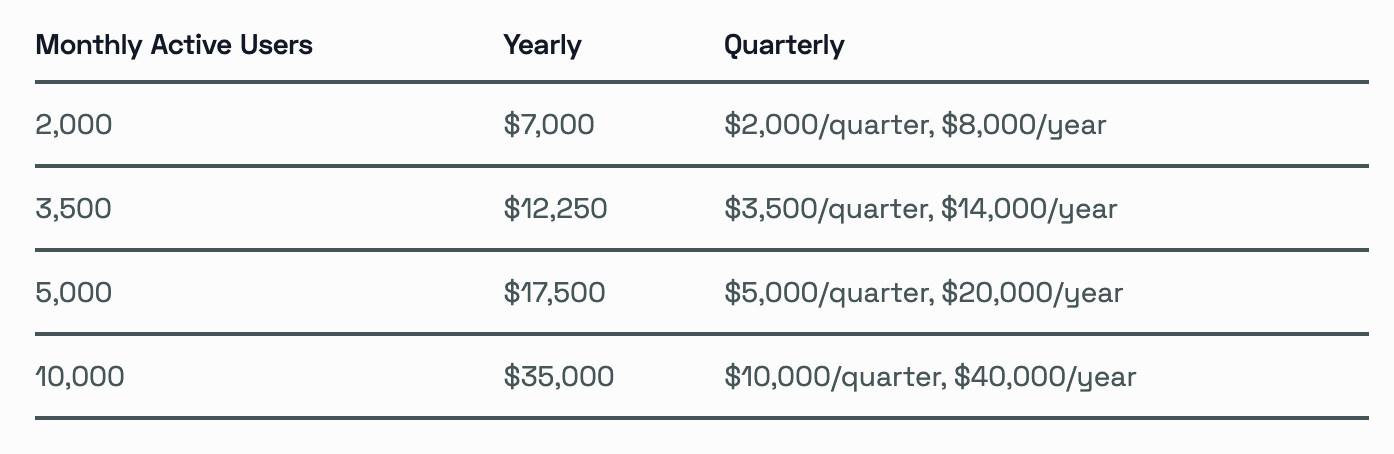This screenshot has width=1394, height=454.
Task: Click the $40,000/year price text
Action: [x=1045, y=378]
